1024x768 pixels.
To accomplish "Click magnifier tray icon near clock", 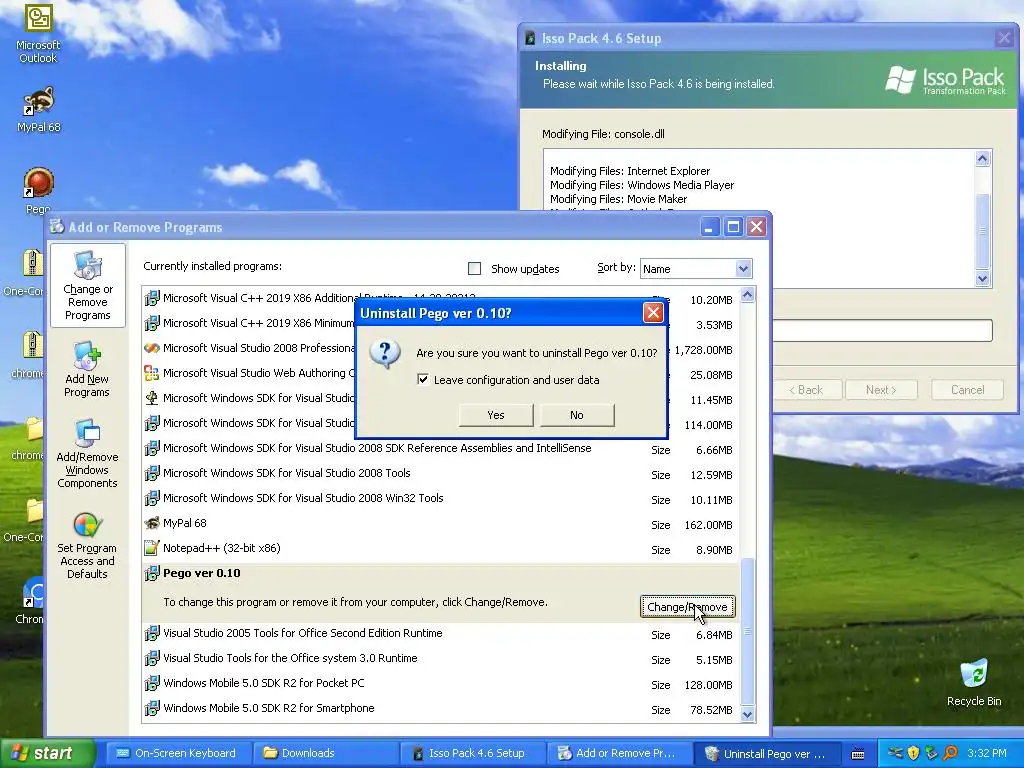I will (x=950, y=753).
